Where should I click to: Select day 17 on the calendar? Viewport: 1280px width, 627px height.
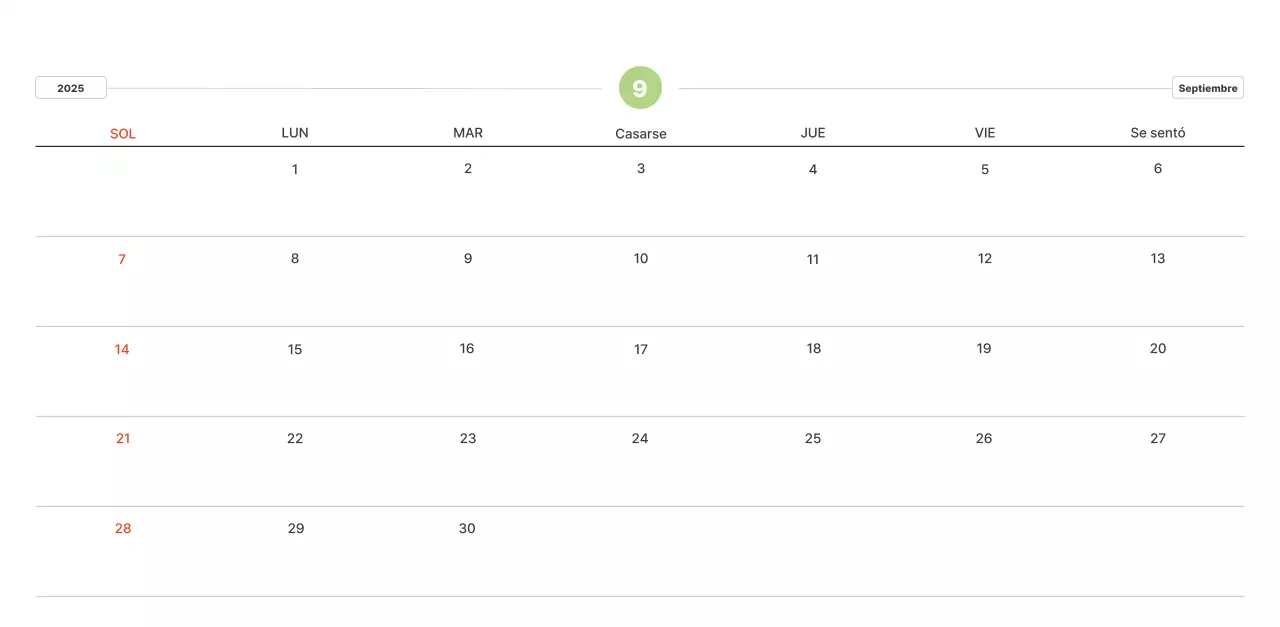point(641,349)
